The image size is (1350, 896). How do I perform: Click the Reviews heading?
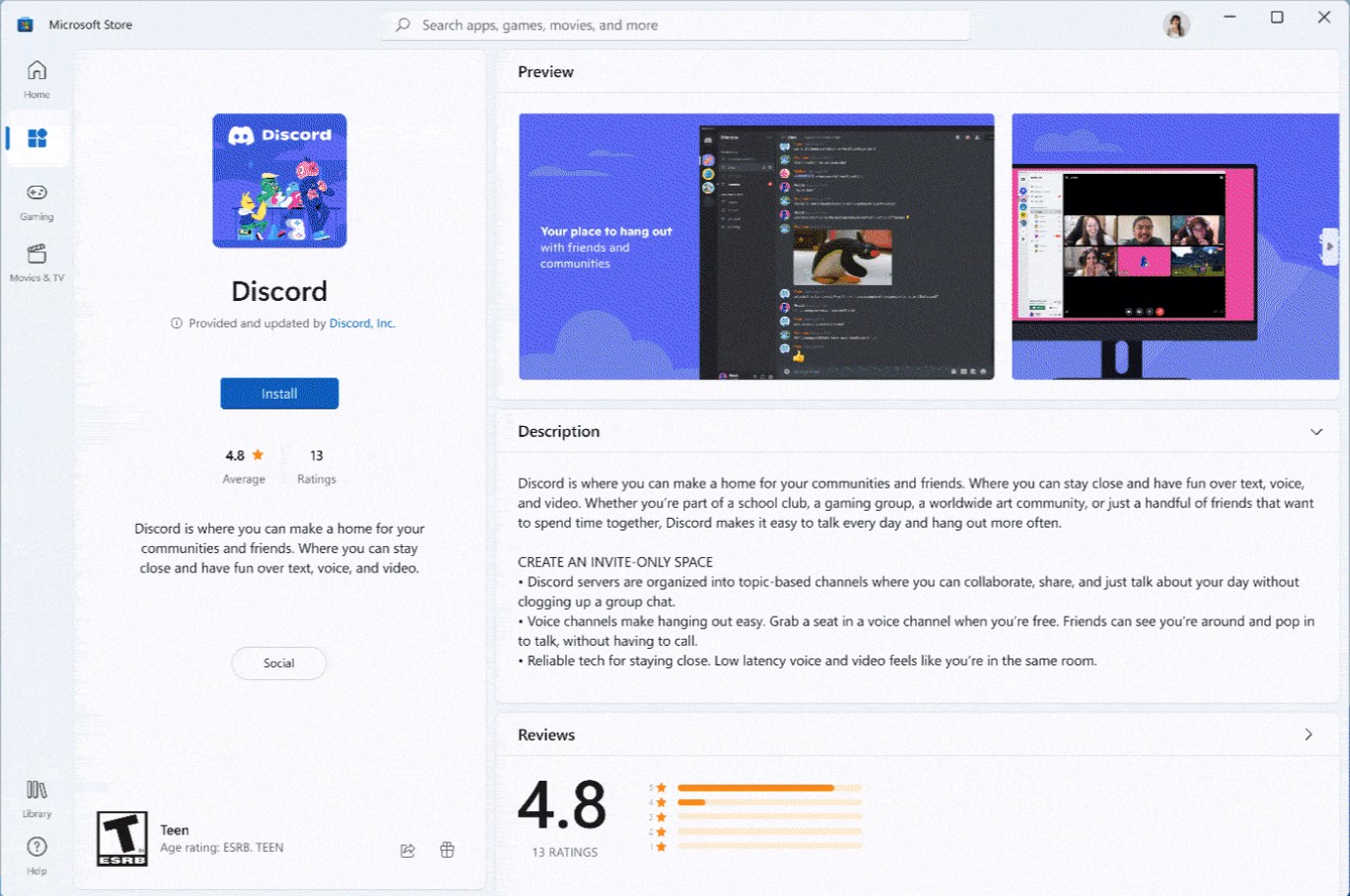pyautogui.click(x=546, y=735)
